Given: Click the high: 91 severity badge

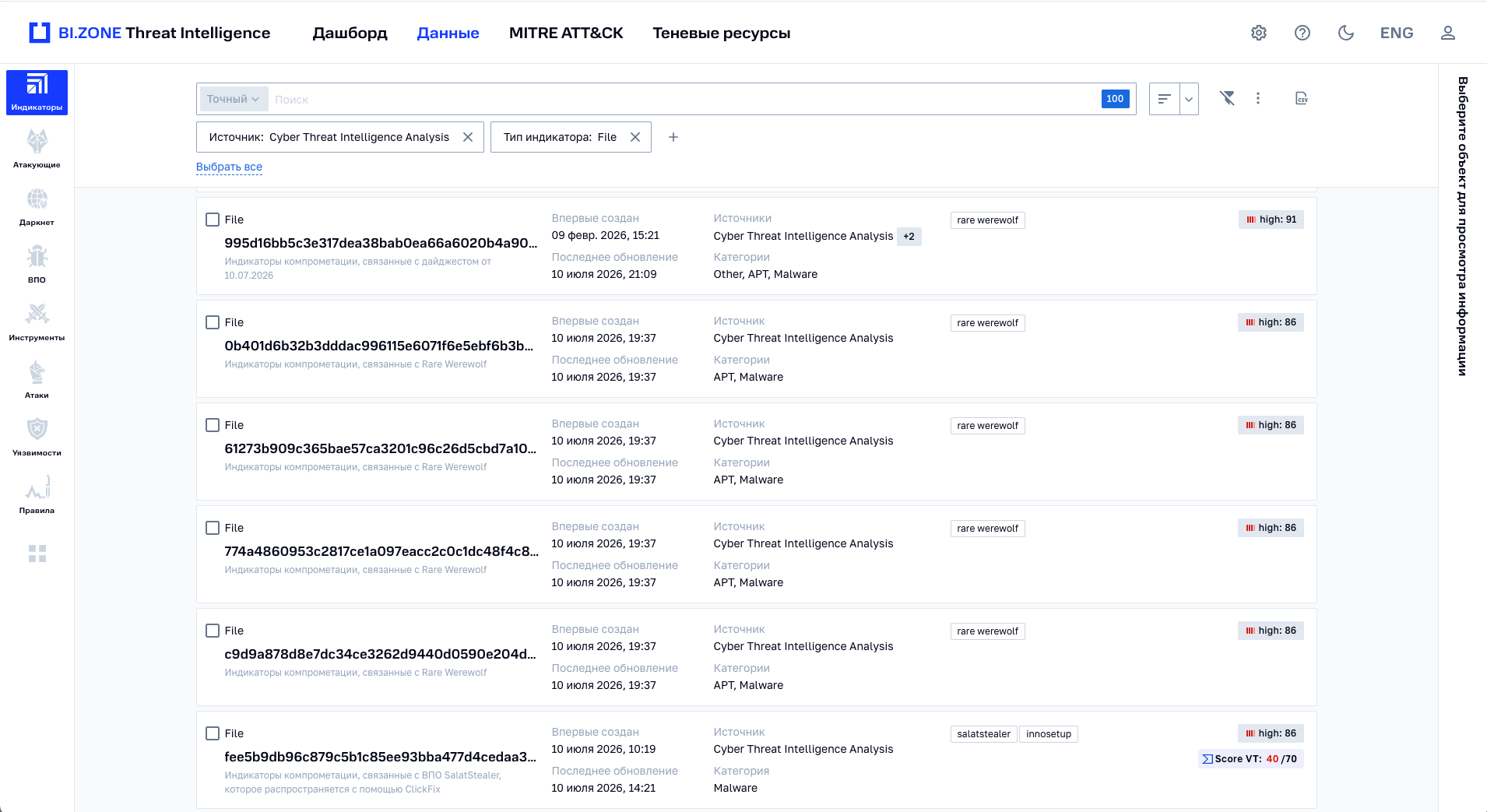Looking at the screenshot, I should (1271, 220).
